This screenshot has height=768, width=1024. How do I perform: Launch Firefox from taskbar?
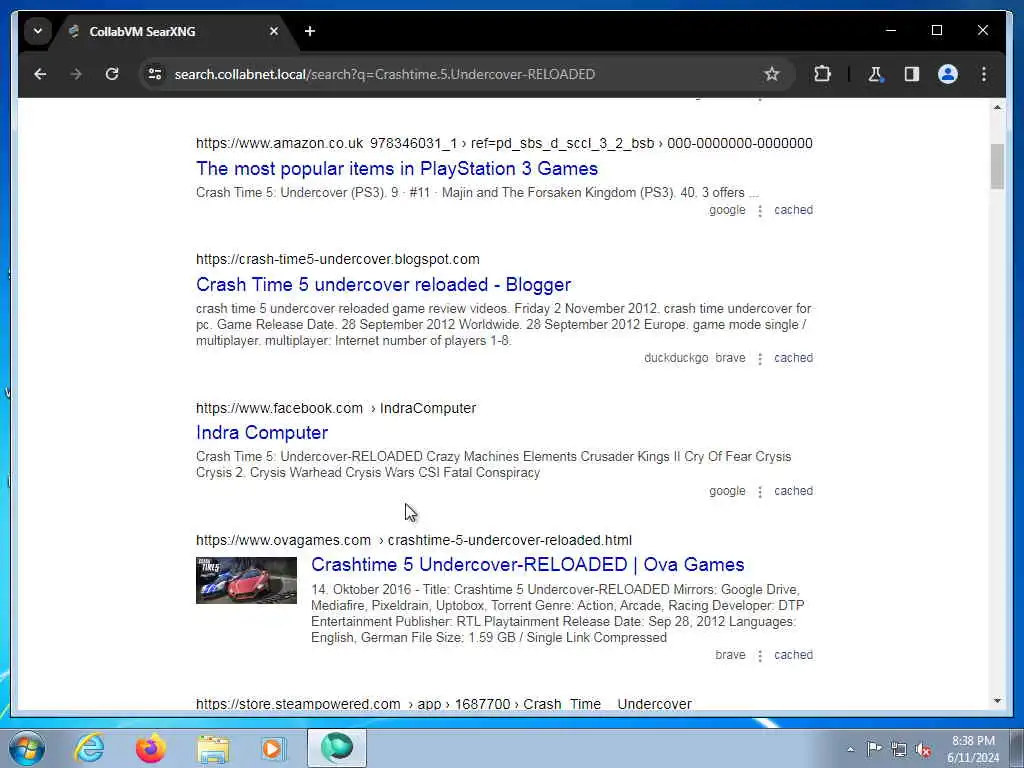pyautogui.click(x=150, y=748)
